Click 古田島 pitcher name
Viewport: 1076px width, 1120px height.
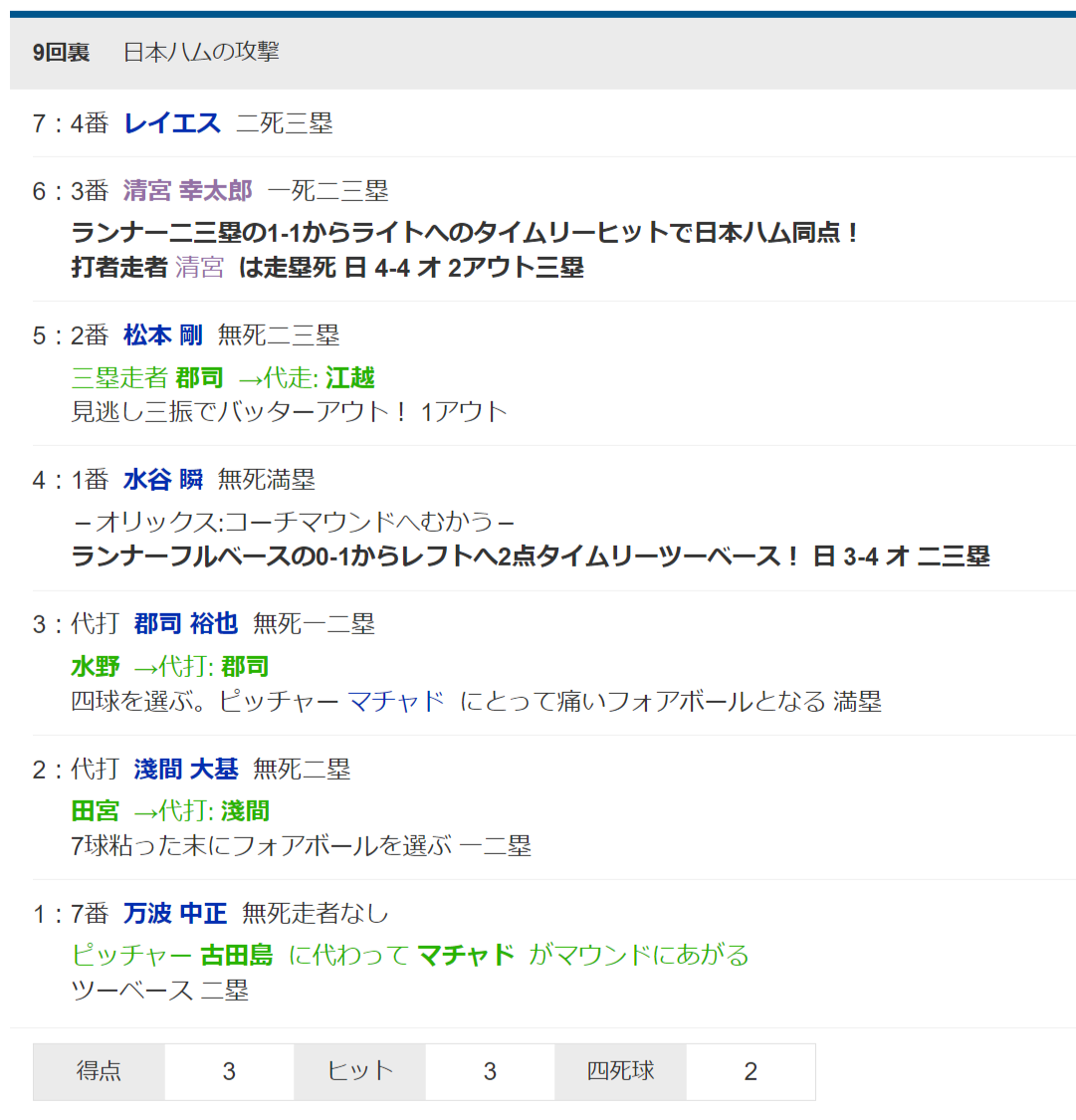click(x=236, y=955)
